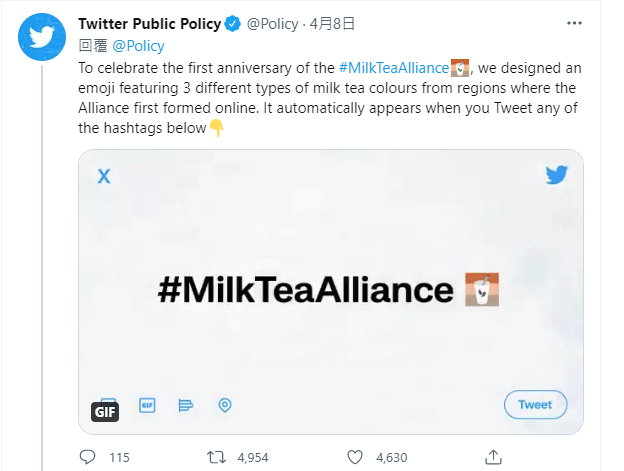Click the #MilkTeaAlliance GIF media preview
This screenshot has width=624, height=471.
coord(331,292)
